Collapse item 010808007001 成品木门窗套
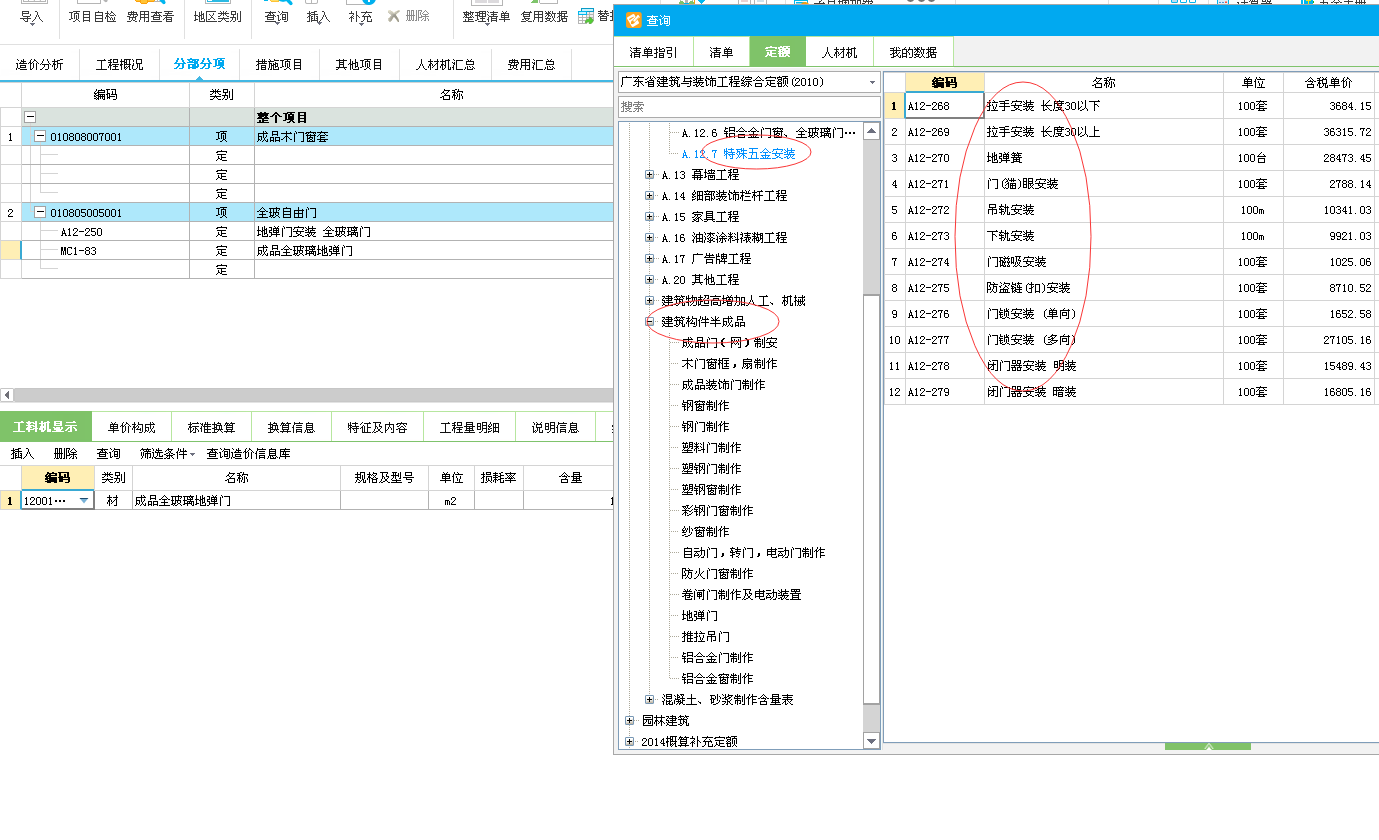 [40, 136]
